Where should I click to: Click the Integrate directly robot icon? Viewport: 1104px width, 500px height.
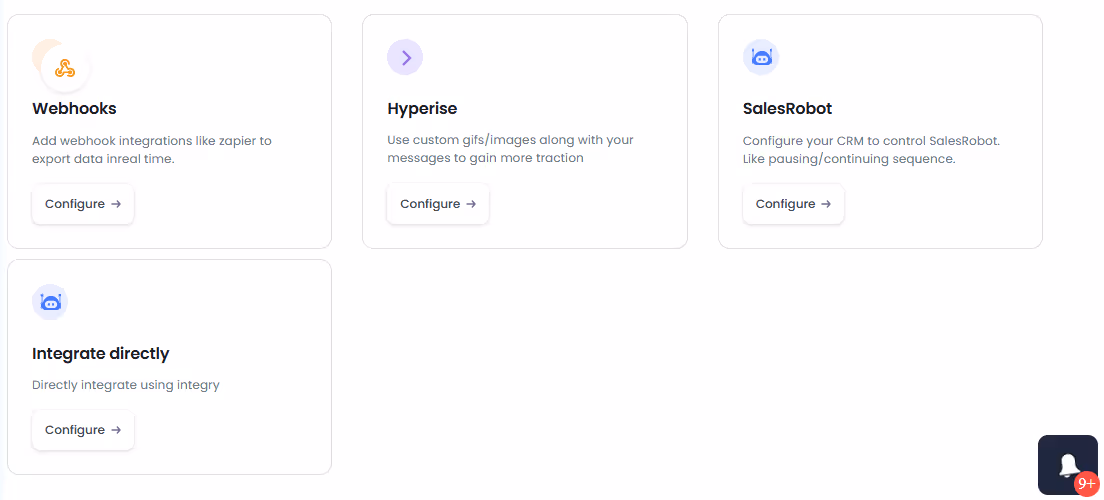[50, 302]
